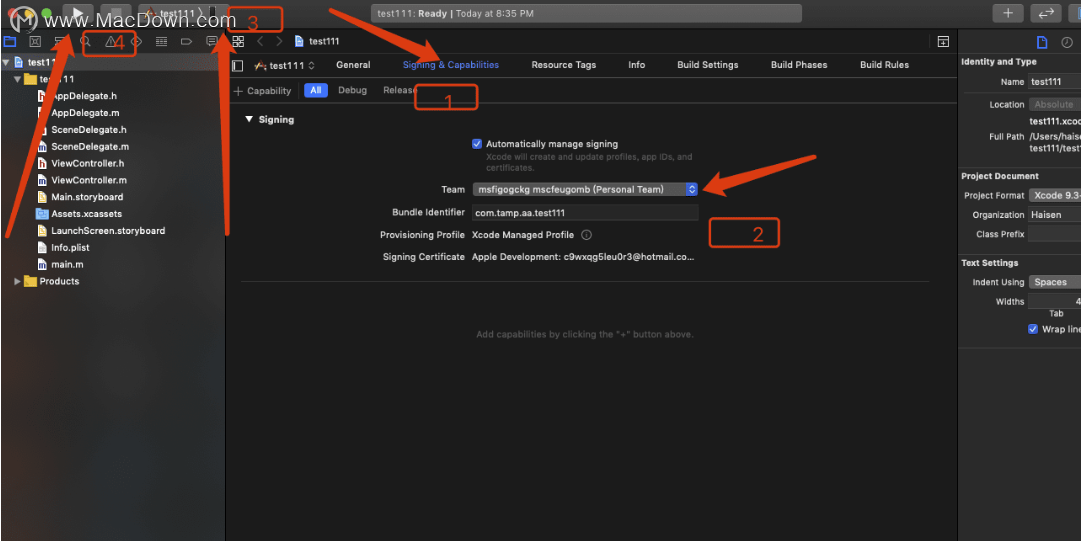Open the Report navigator speech-bubble icon

212,41
